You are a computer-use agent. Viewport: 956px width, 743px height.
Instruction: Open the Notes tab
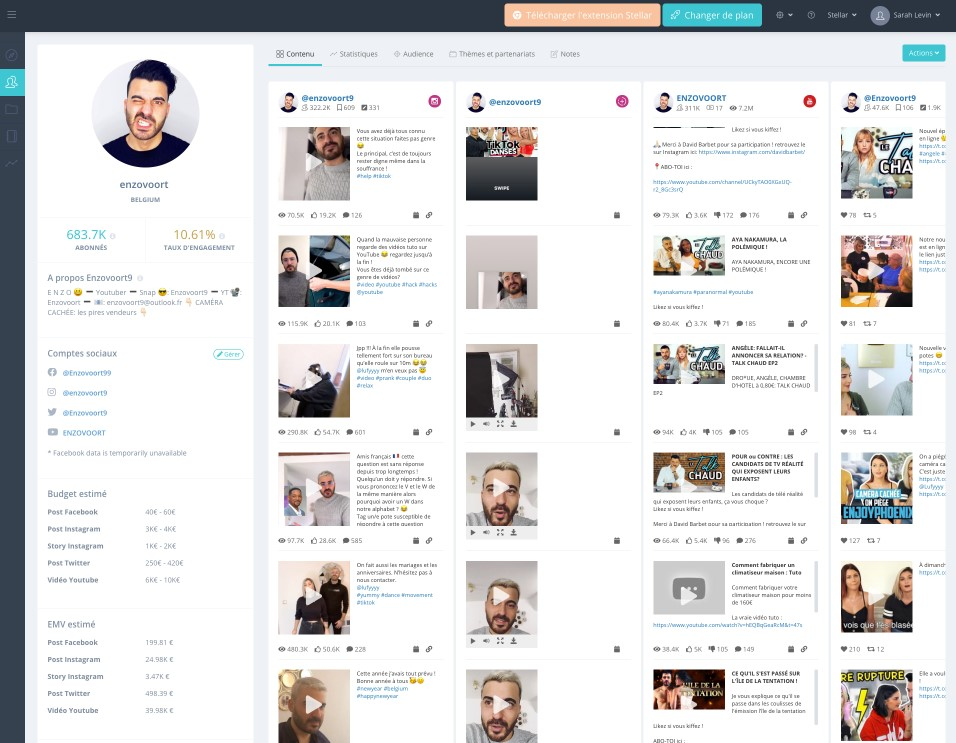pyautogui.click(x=565, y=54)
